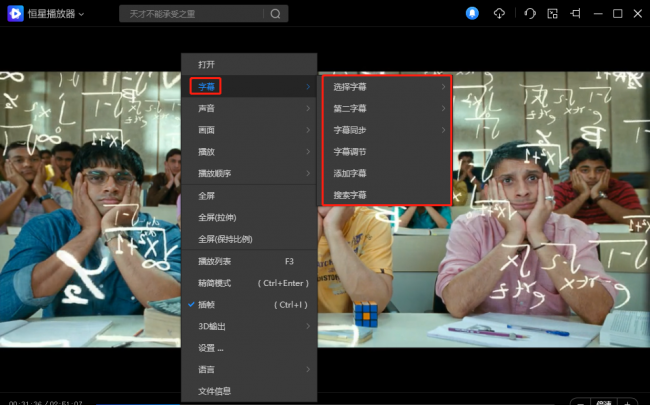Choose 全屏(拉伸) option
Image resolution: width=650 pixels, height=405 pixels.
[249, 217]
